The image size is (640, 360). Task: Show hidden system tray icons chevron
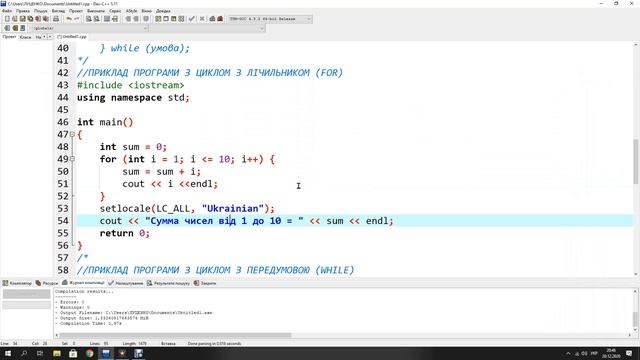[568, 353]
